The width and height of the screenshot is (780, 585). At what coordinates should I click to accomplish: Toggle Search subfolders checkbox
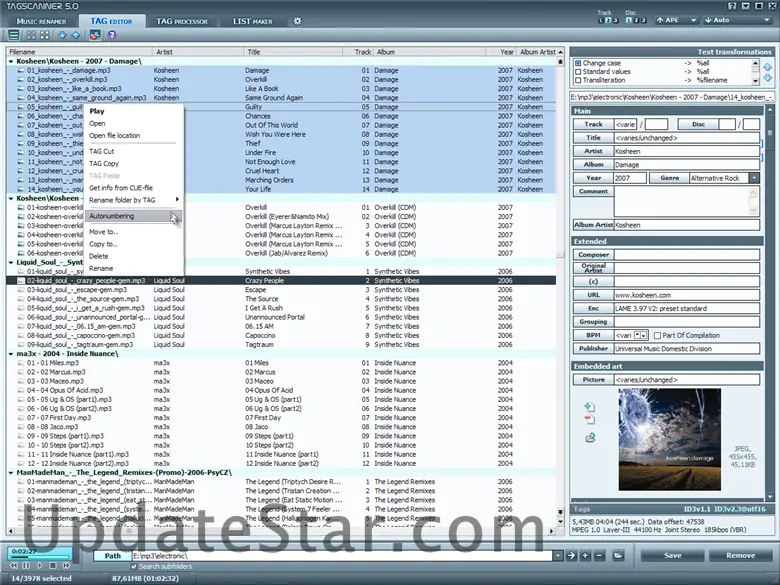pyautogui.click(x=133, y=567)
